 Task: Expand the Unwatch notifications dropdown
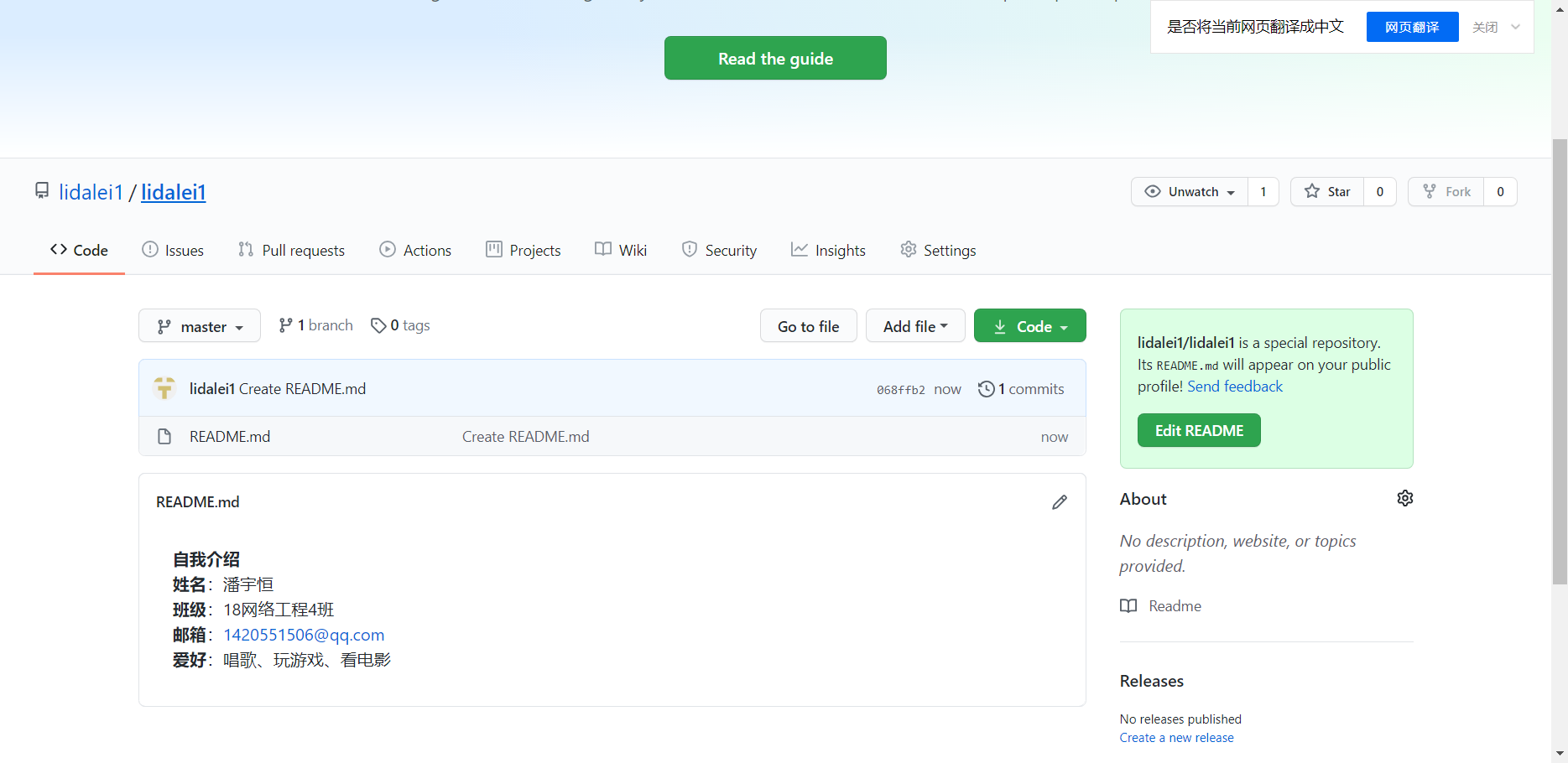(x=1190, y=191)
